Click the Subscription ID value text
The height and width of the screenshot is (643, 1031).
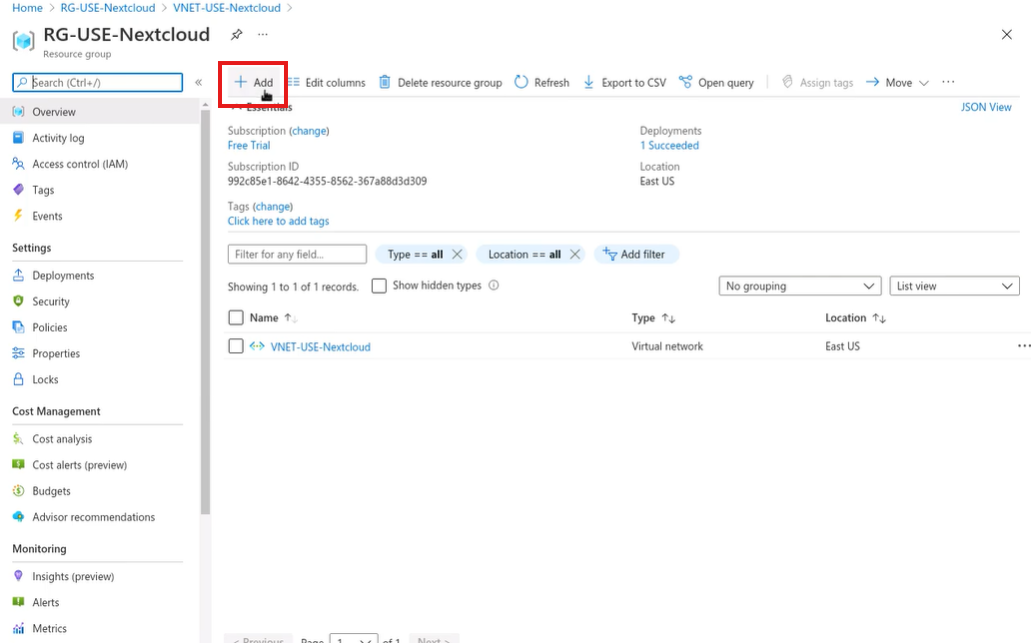[327, 181]
